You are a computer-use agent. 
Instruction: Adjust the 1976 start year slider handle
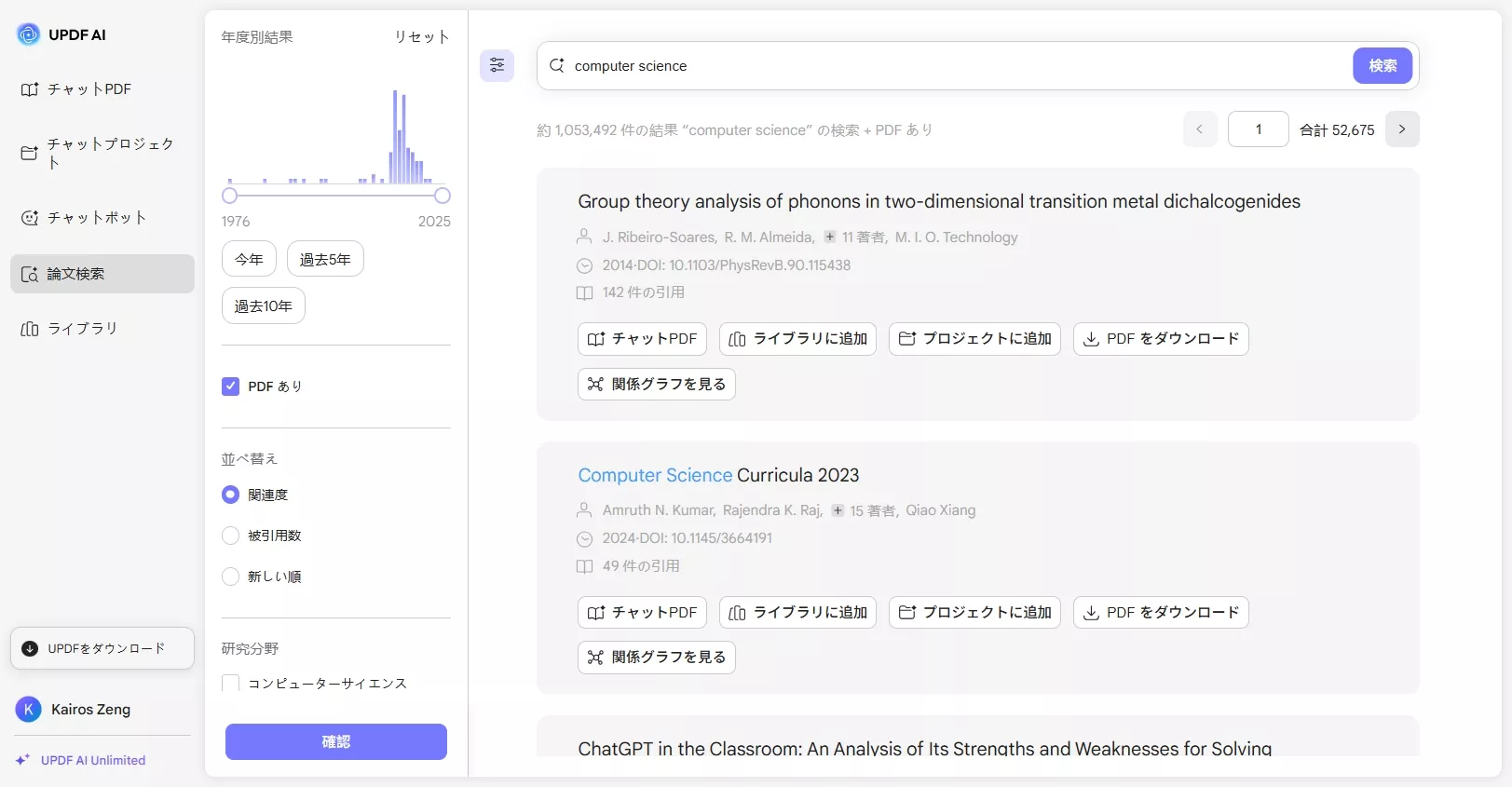tap(230, 196)
